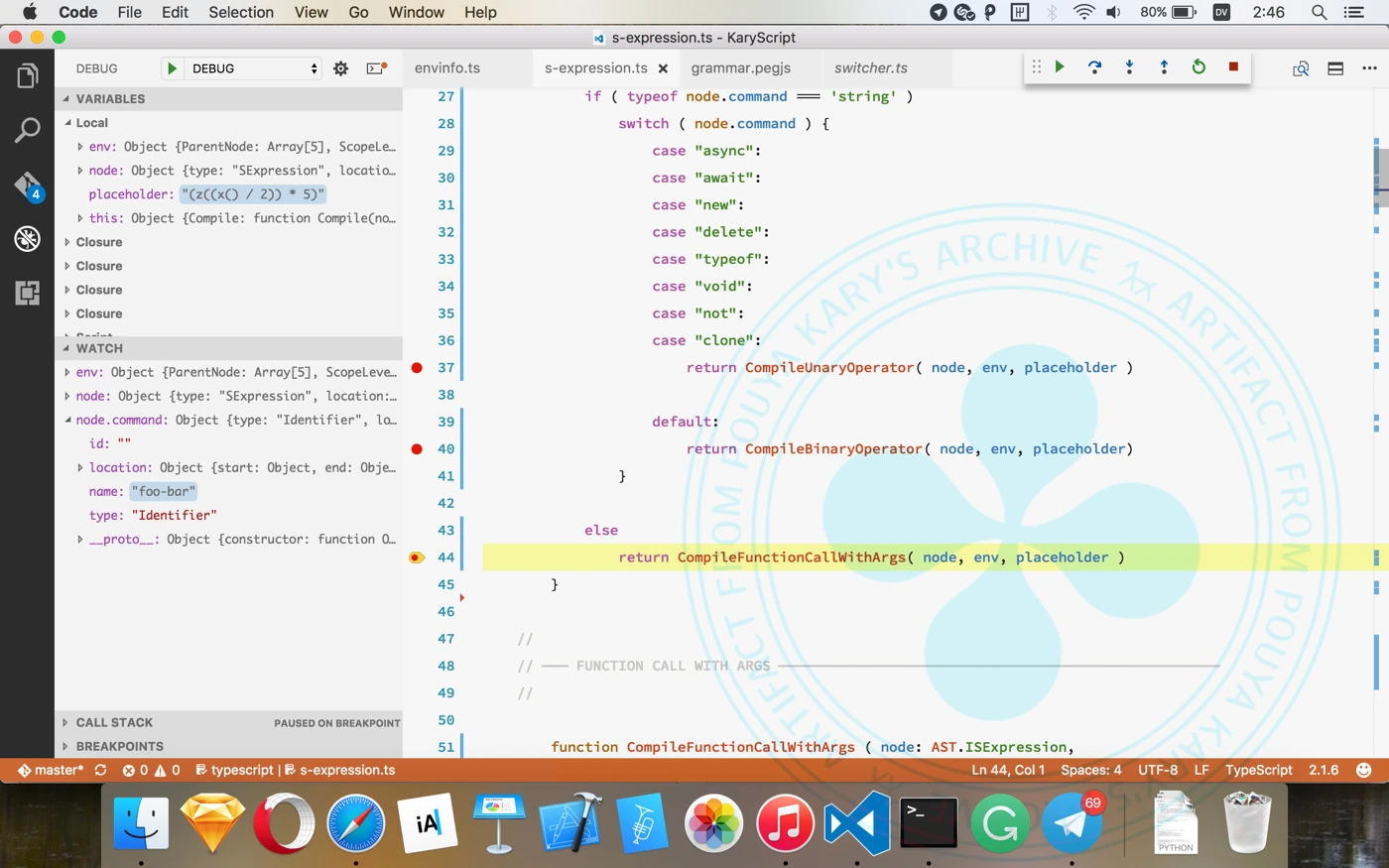Click the Step Over debug icon

[1094, 67]
